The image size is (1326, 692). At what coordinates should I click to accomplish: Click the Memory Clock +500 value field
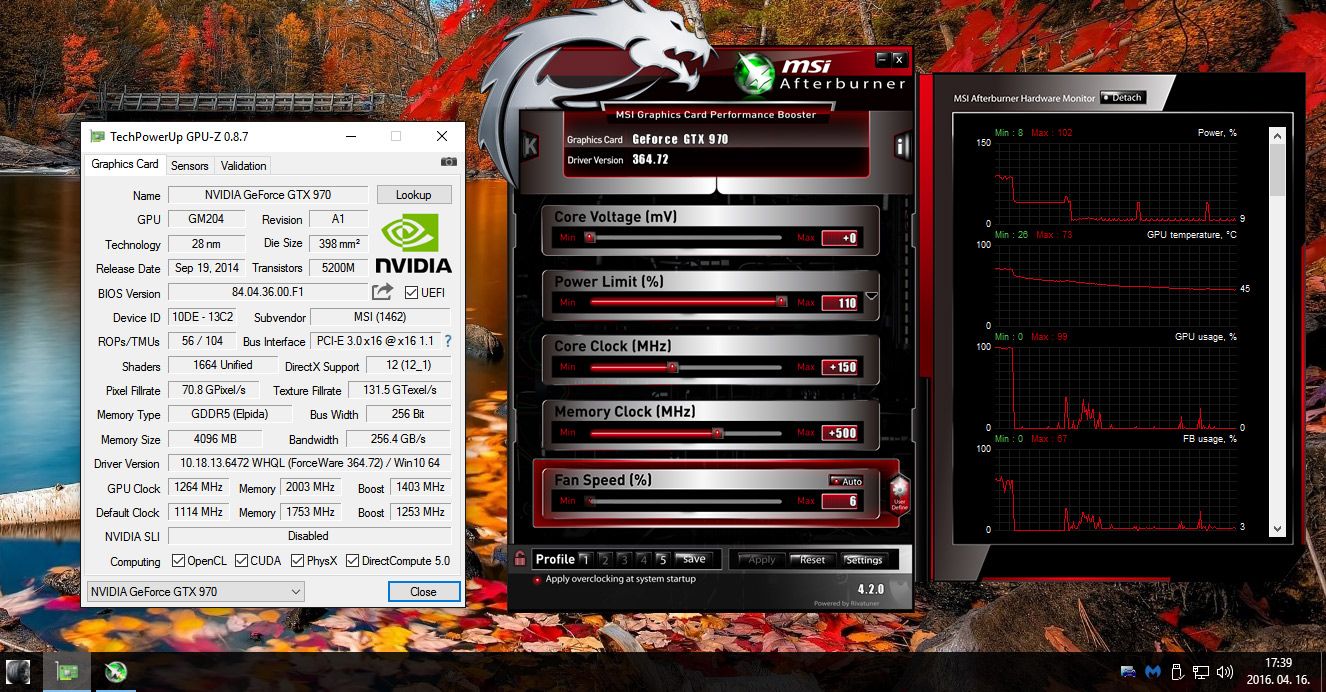click(840, 433)
